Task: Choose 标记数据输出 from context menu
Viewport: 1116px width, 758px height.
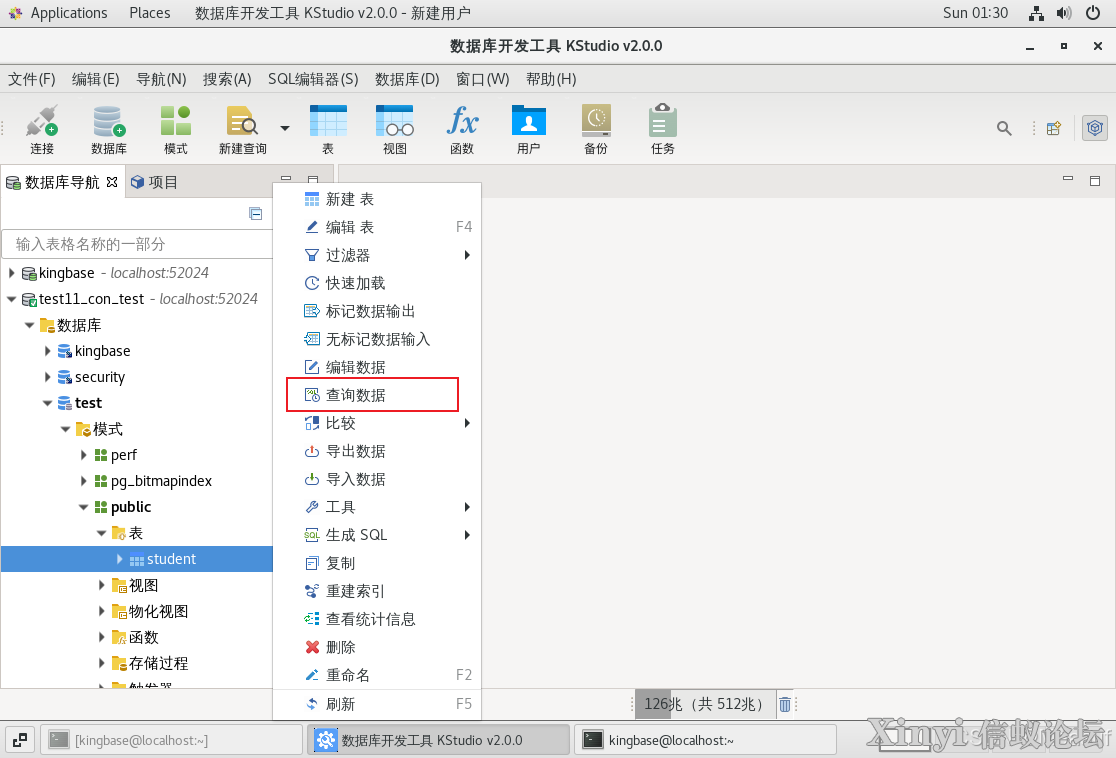Action: point(377,311)
